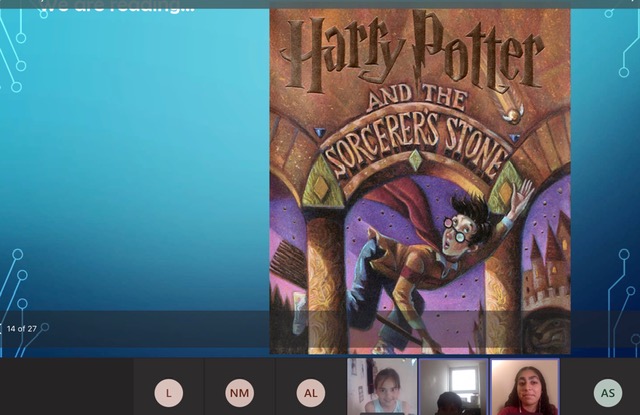Click the '14 of 27' slide counter

(22, 328)
